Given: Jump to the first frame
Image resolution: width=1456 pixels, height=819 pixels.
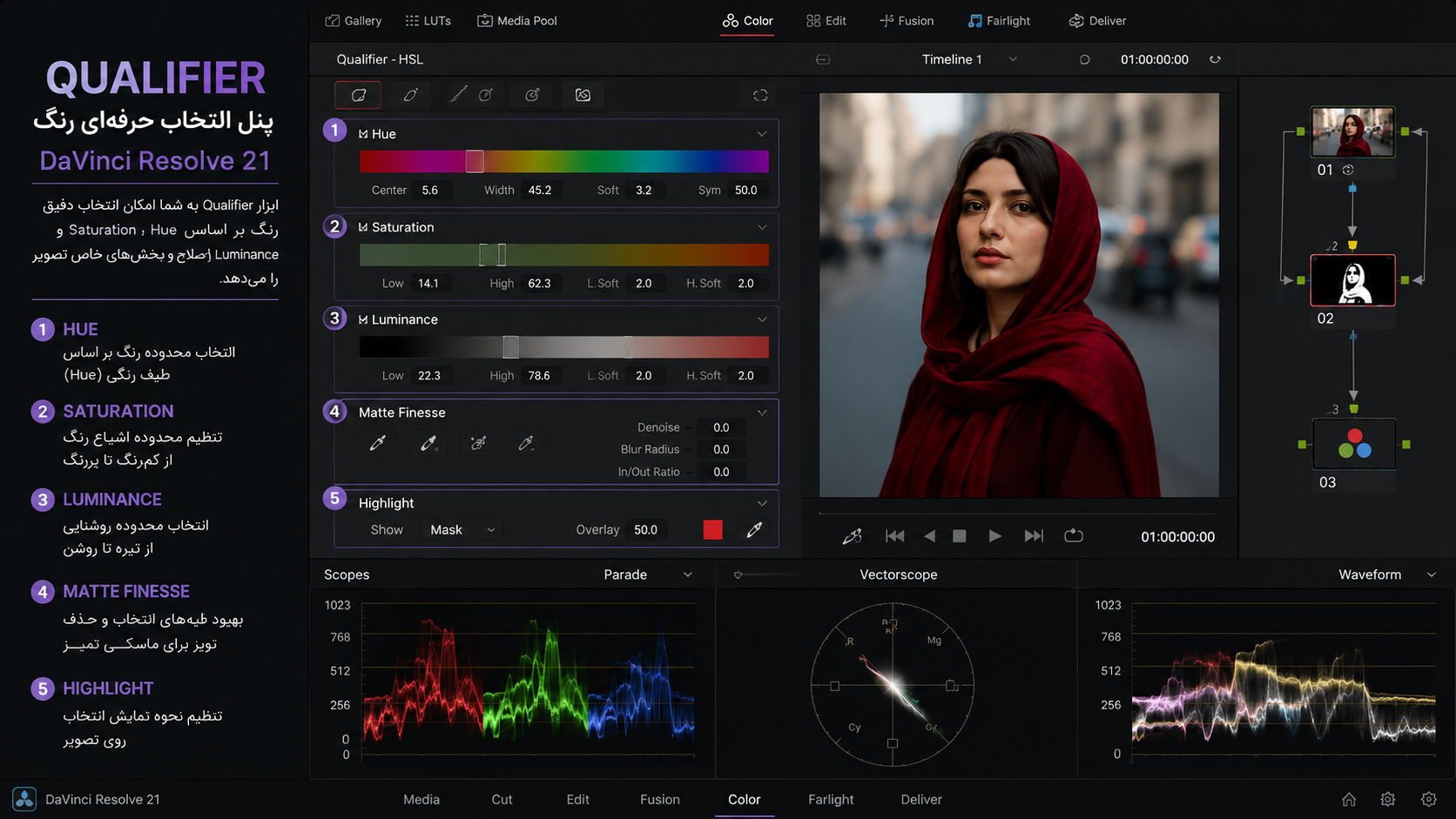Looking at the screenshot, I should 894,536.
